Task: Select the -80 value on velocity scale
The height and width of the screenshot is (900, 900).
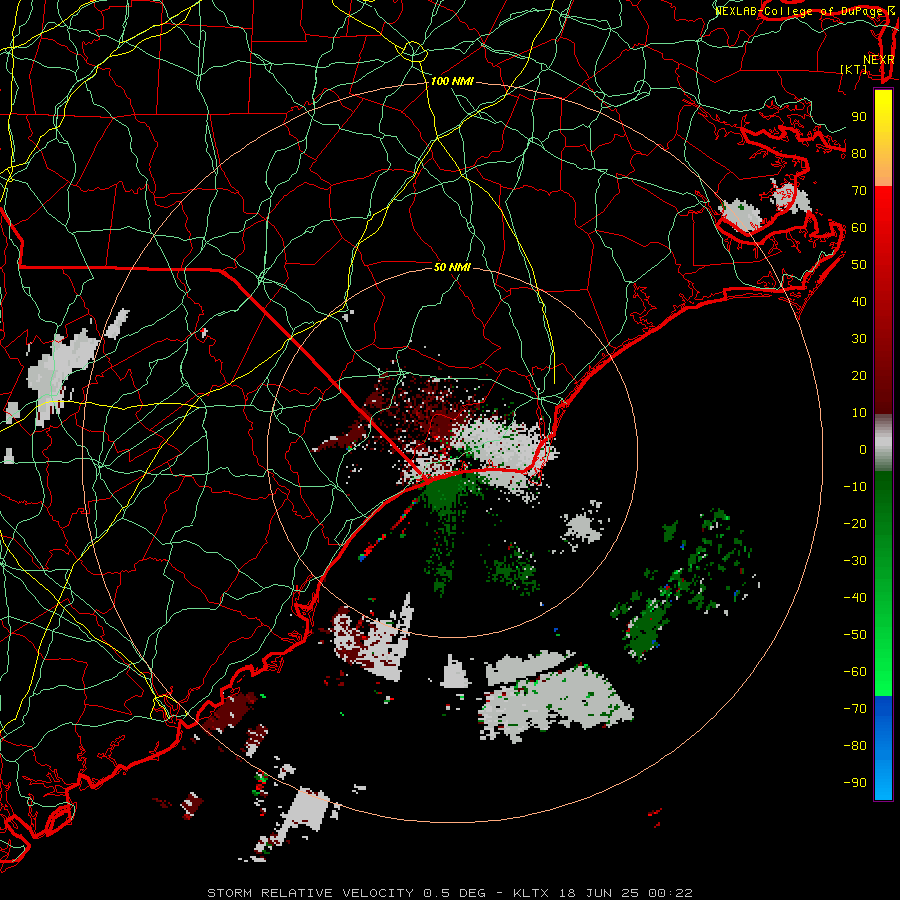Action: (x=855, y=746)
